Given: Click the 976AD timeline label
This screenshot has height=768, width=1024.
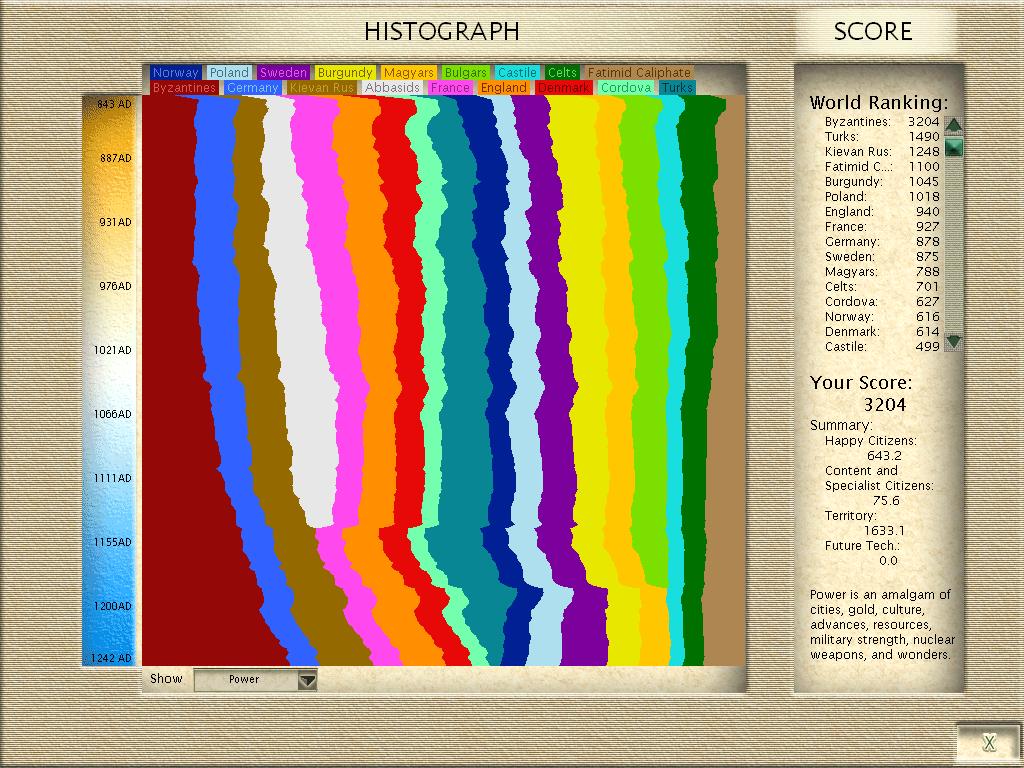Looking at the screenshot, I should point(115,286).
